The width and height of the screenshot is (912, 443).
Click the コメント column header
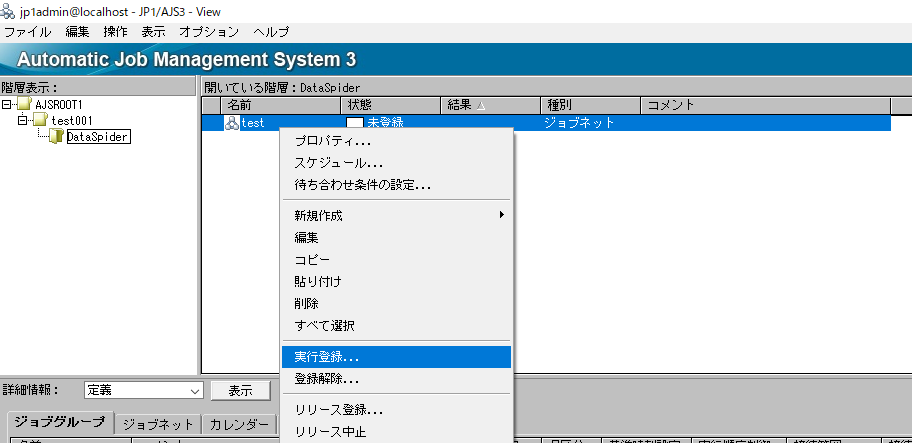coord(765,105)
